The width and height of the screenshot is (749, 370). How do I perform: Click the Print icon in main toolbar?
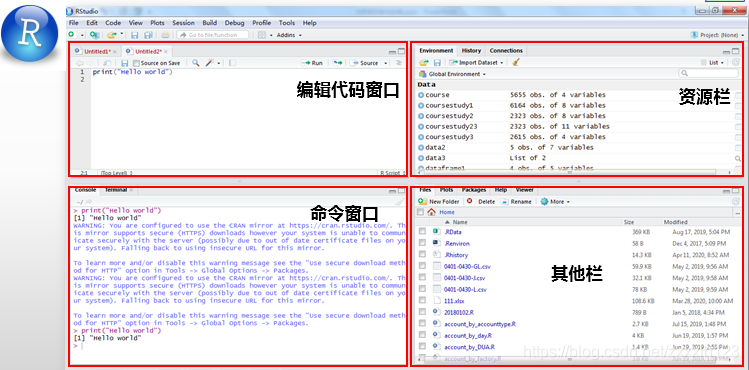tap(165, 35)
